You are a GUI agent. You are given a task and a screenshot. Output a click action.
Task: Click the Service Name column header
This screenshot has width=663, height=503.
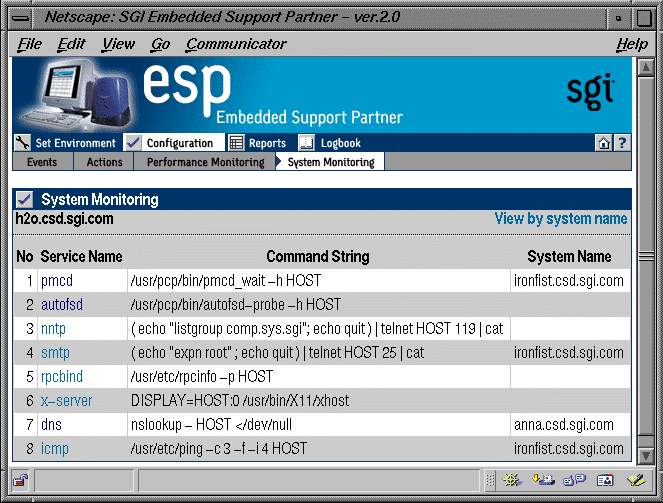(x=81, y=256)
